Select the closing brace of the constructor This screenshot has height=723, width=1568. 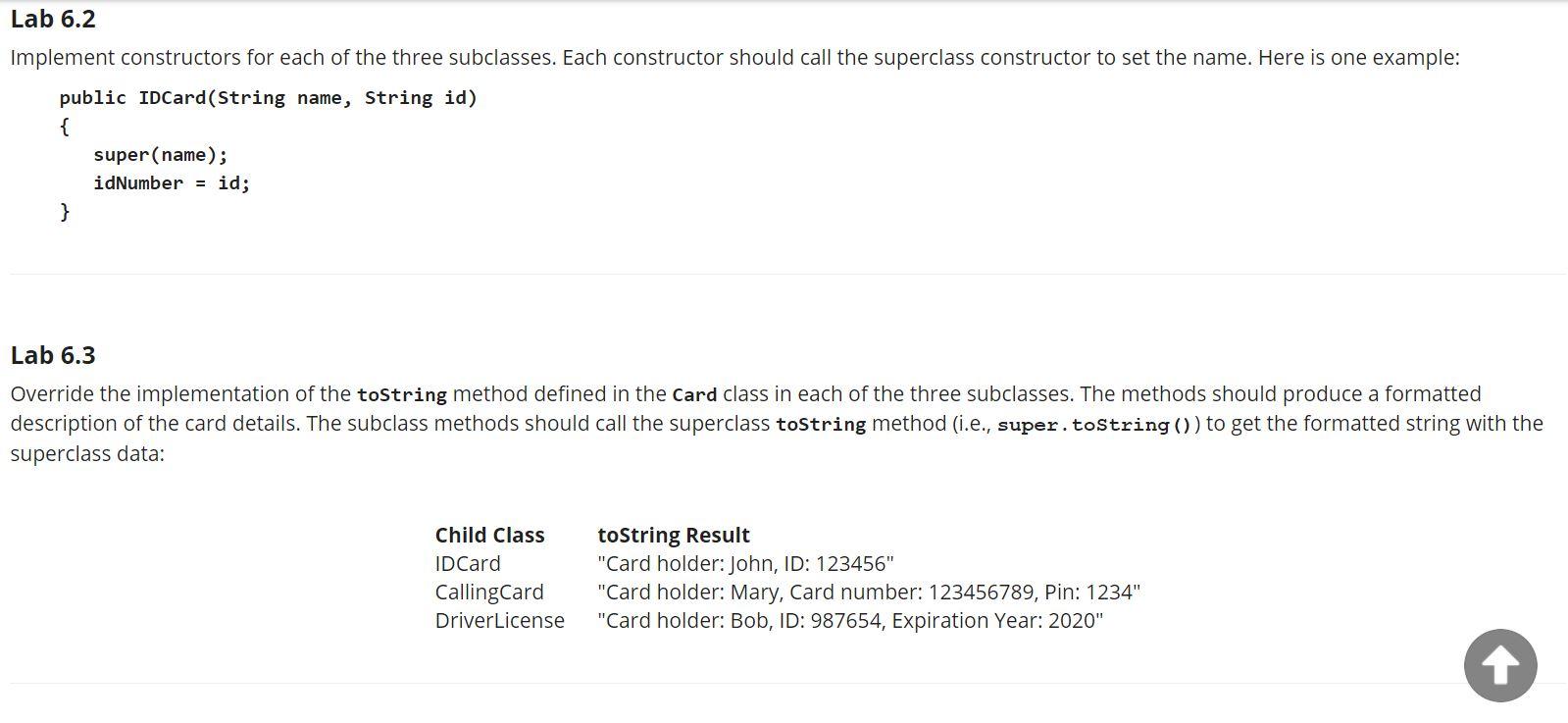[x=65, y=210]
